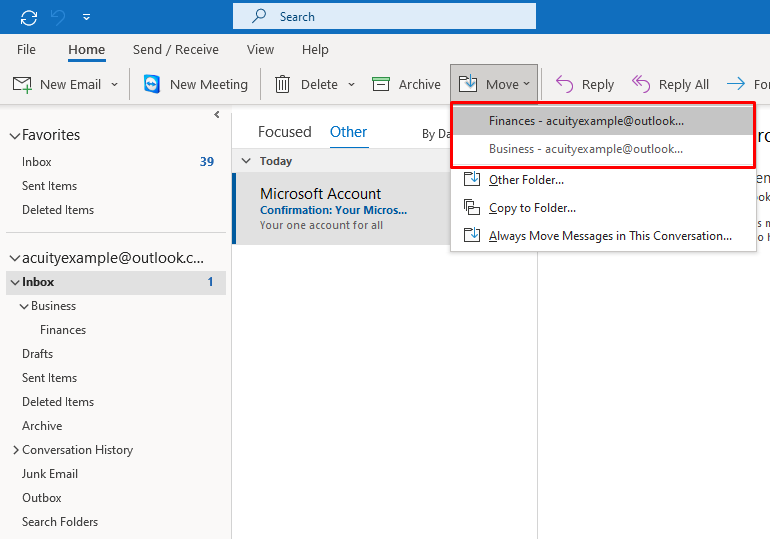Click the Reply button label

pyautogui.click(x=598, y=84)
